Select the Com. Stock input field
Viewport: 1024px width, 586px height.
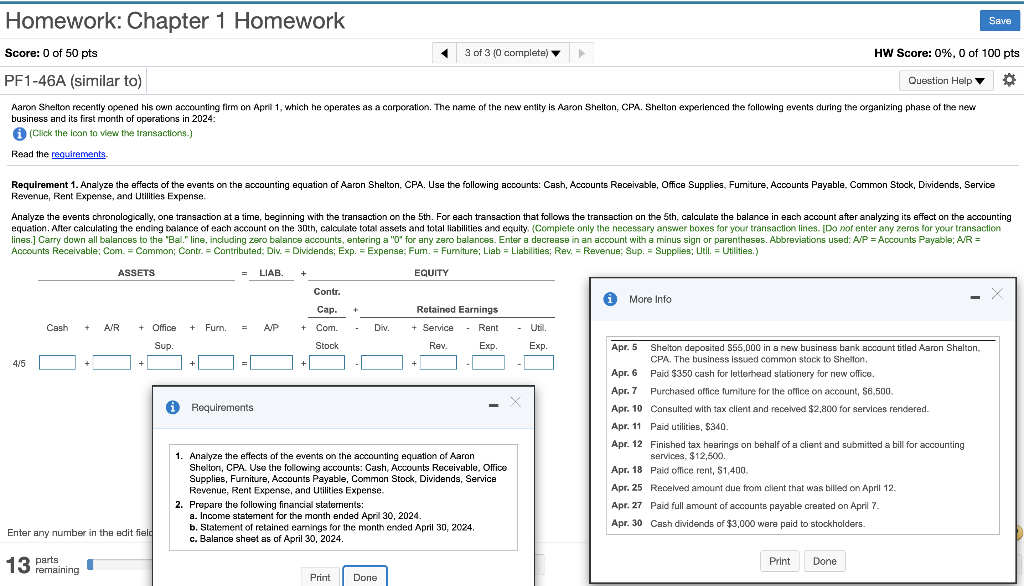coord(327,363)
